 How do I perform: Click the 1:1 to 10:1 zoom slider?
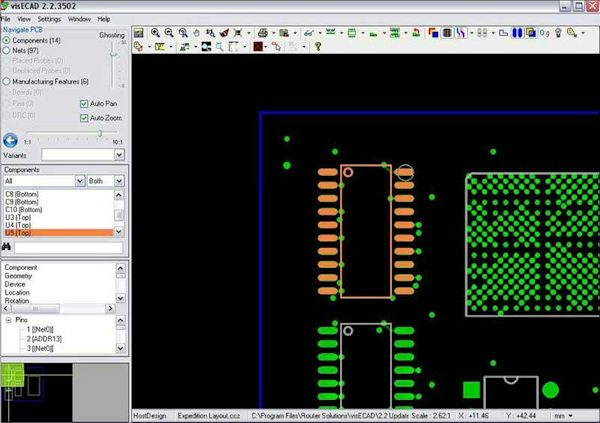click(72, 133)
